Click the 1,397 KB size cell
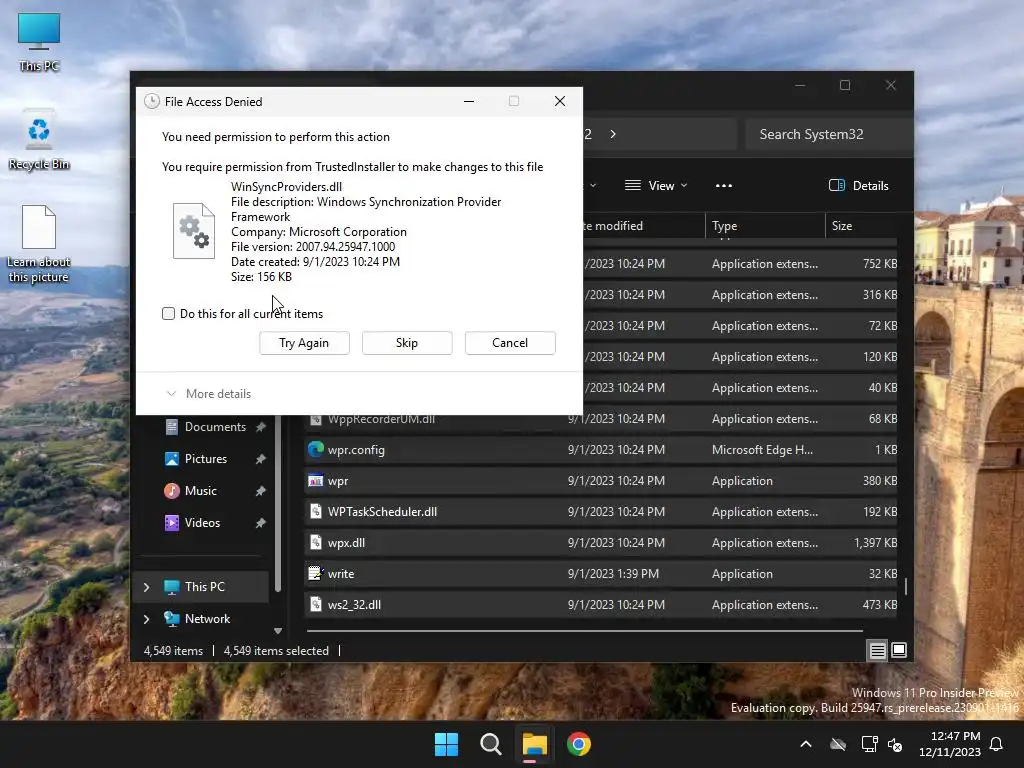Viewport: 1024px width, 768px height. pyautogui.click(x=875, y=543)
